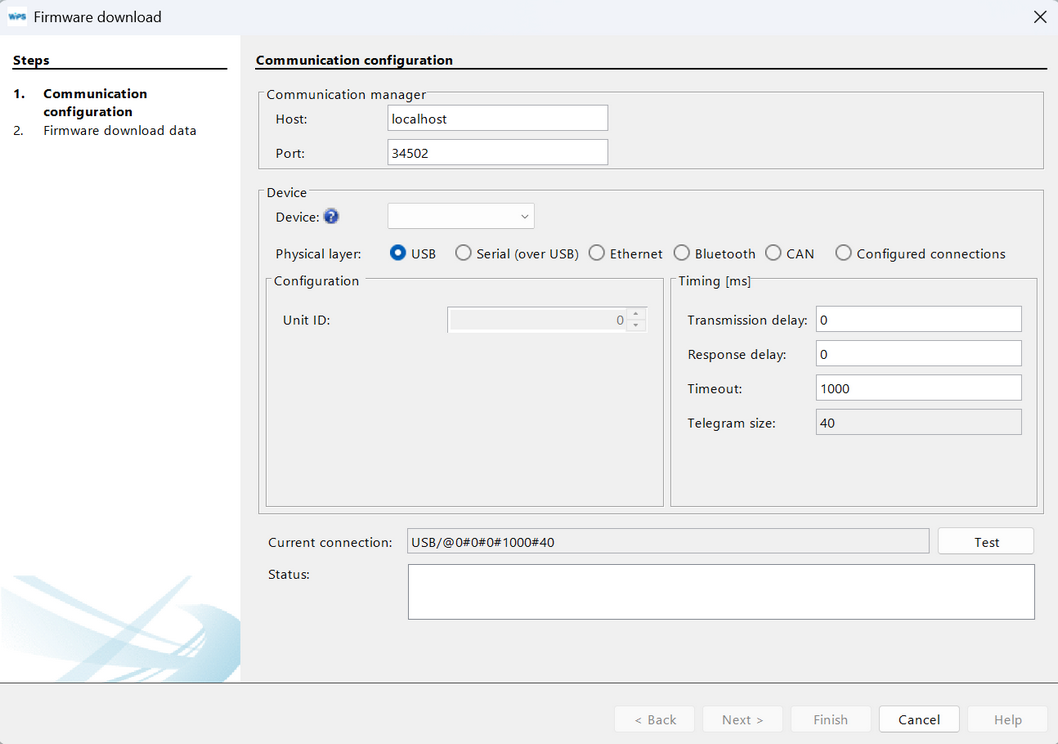The height and width of the screenshot is (744, 1058).
Task: Cancel the firmware download wizard
Action: point(918,719)
